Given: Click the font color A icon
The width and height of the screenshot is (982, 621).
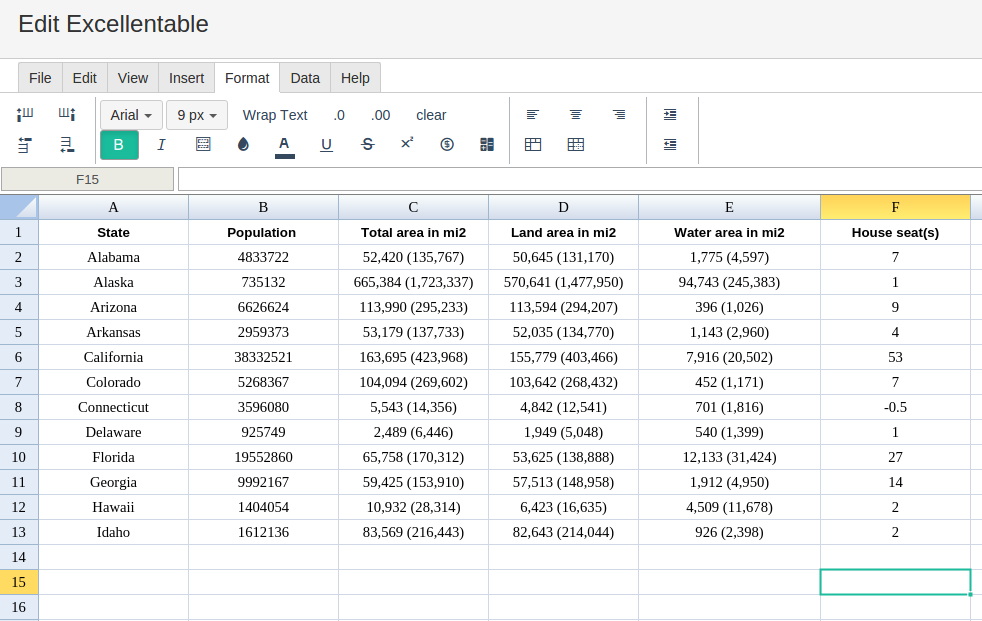Looking at the screenshot, I should 284,145.
